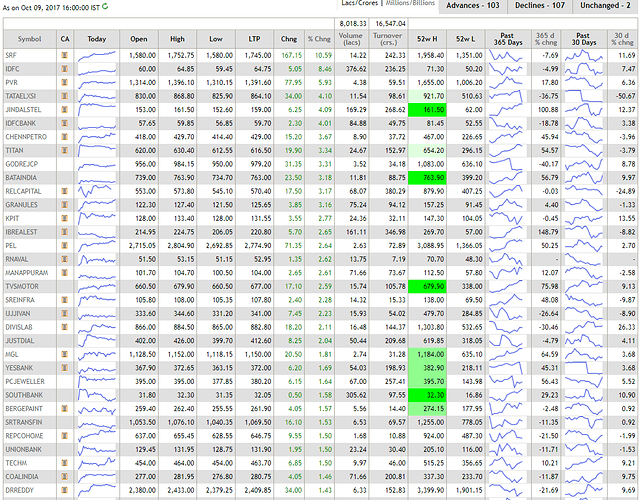The image size is (644, 500).
Task: Open the BATAINDIA symbol link
Action: coord(21,177)
